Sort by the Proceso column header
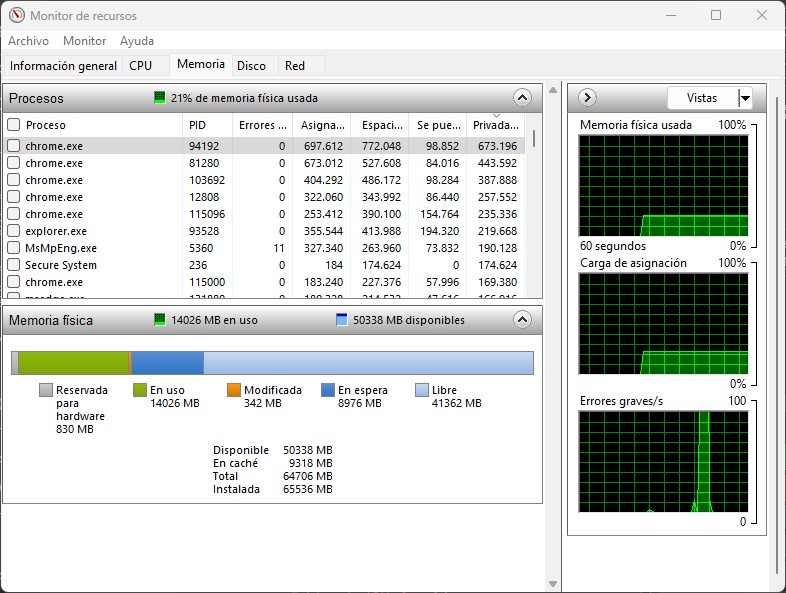Viewport: 786px width, 593px height. pos(100,125)
